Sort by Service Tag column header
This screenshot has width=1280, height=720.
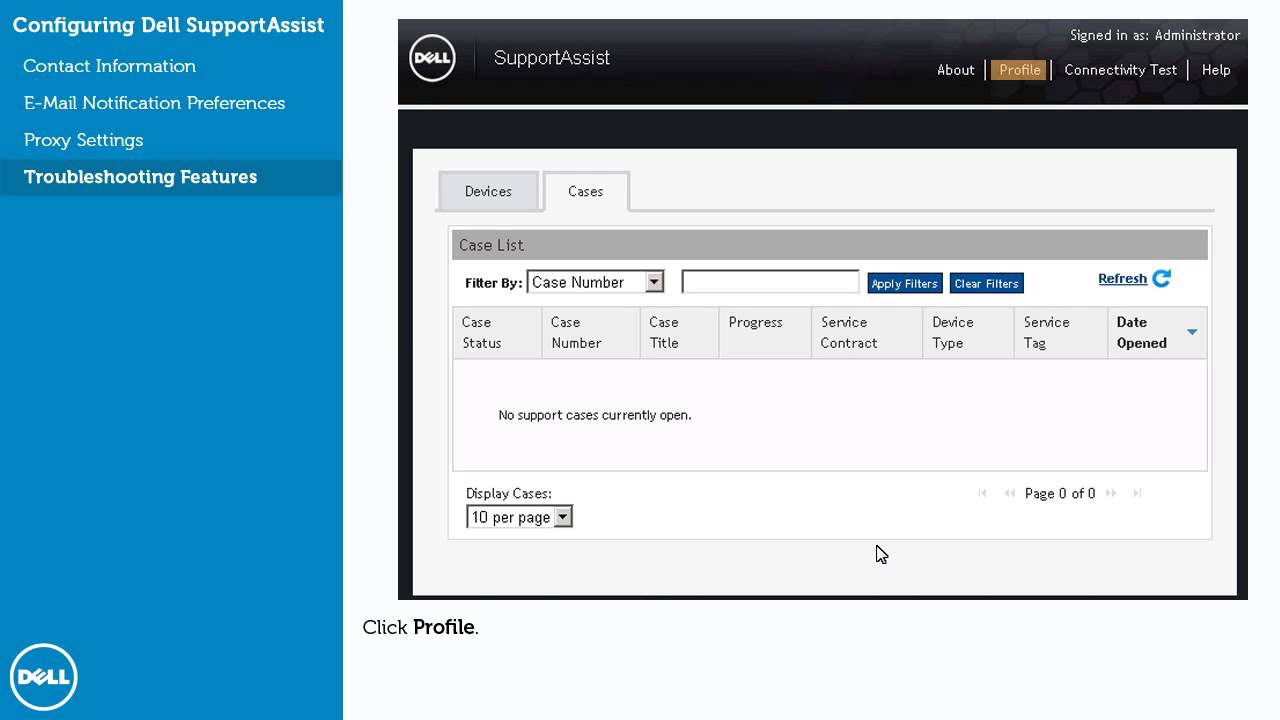coord(1060,332)
